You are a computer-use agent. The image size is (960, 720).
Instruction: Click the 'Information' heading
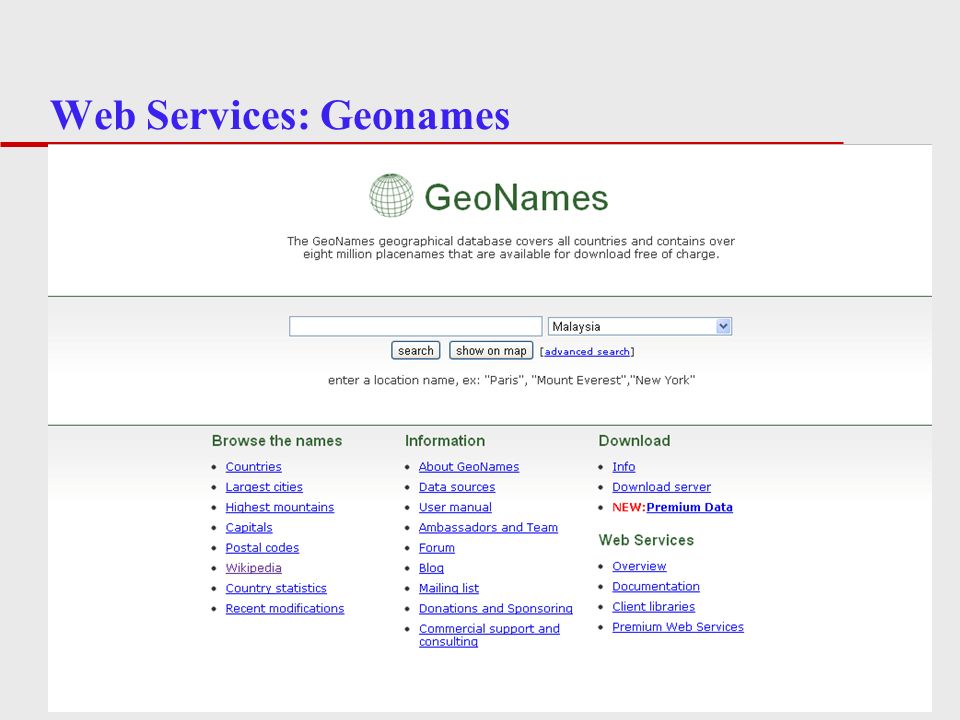[x=445, y=441]
